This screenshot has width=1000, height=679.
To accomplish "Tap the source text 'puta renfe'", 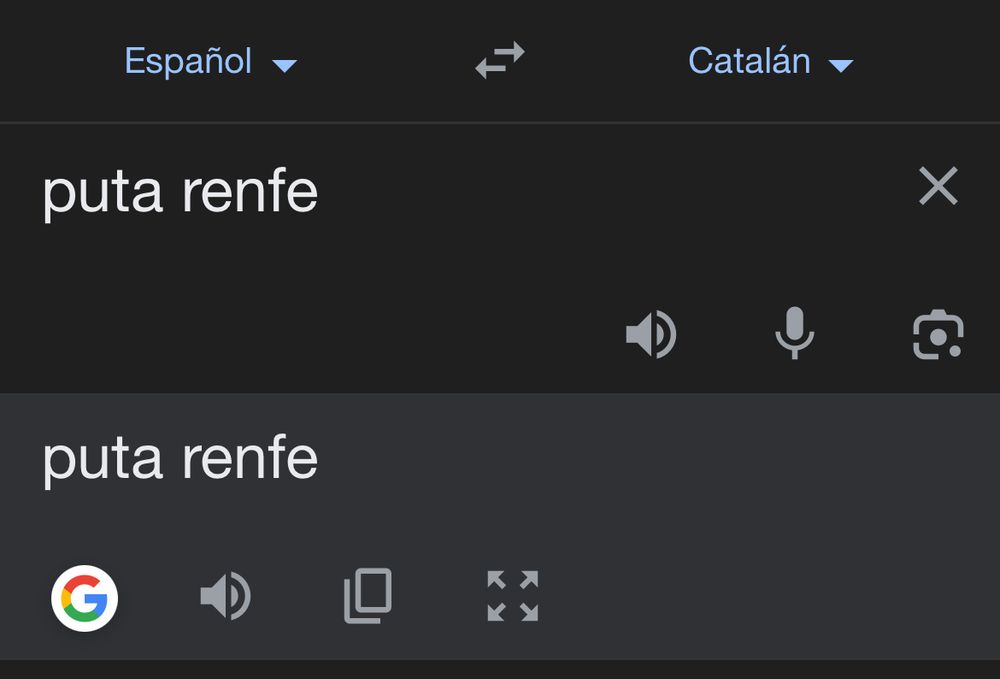I will click(178, 190).
